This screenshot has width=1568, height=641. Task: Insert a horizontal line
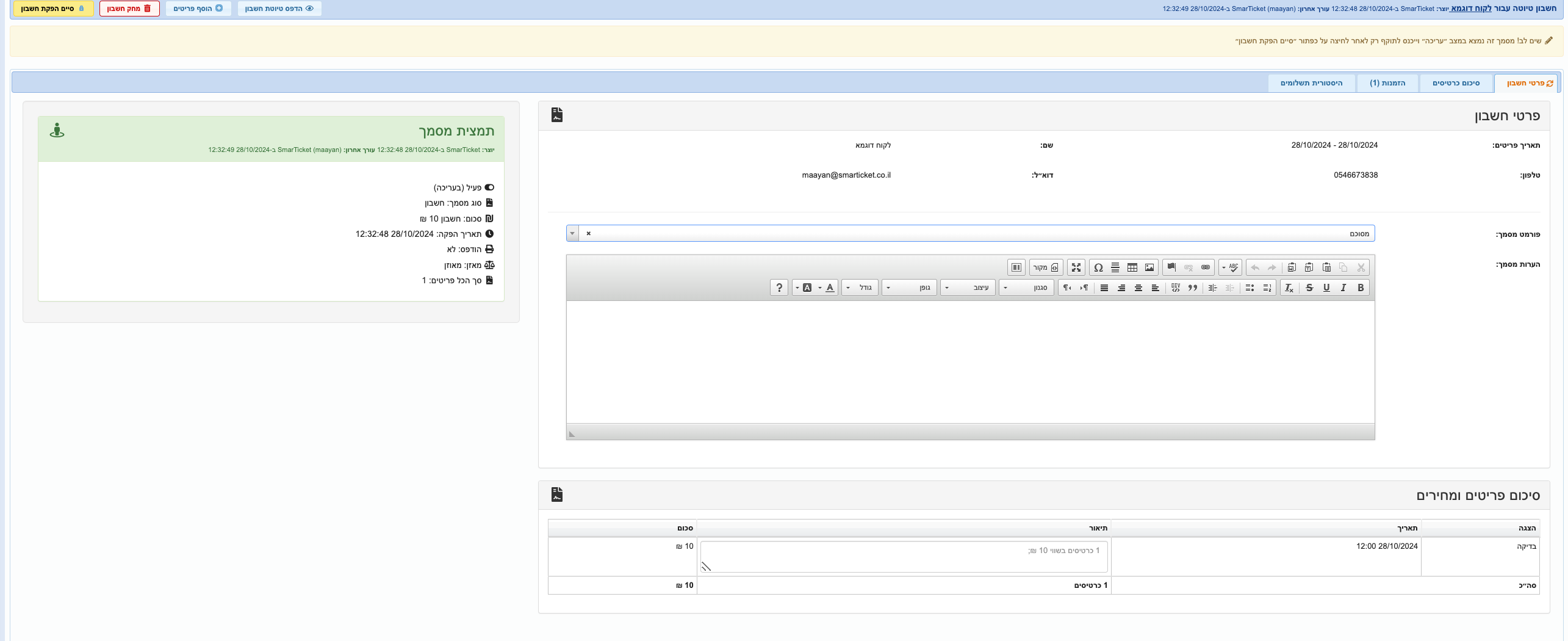(x=1115, y=267)
